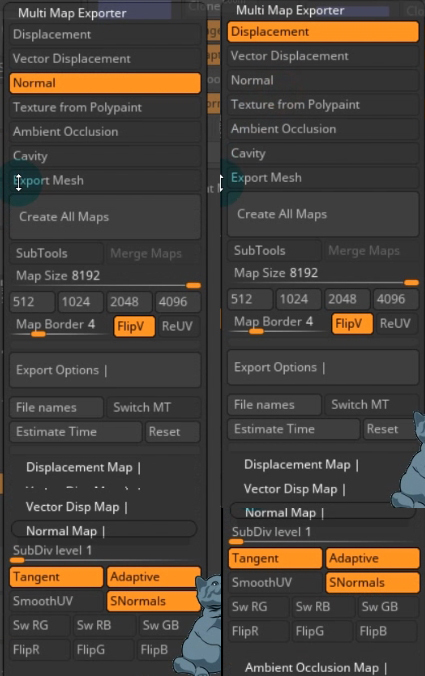Expand Displacement Map section in the right panel
This screenshot has width=425, height=676.
301,465
